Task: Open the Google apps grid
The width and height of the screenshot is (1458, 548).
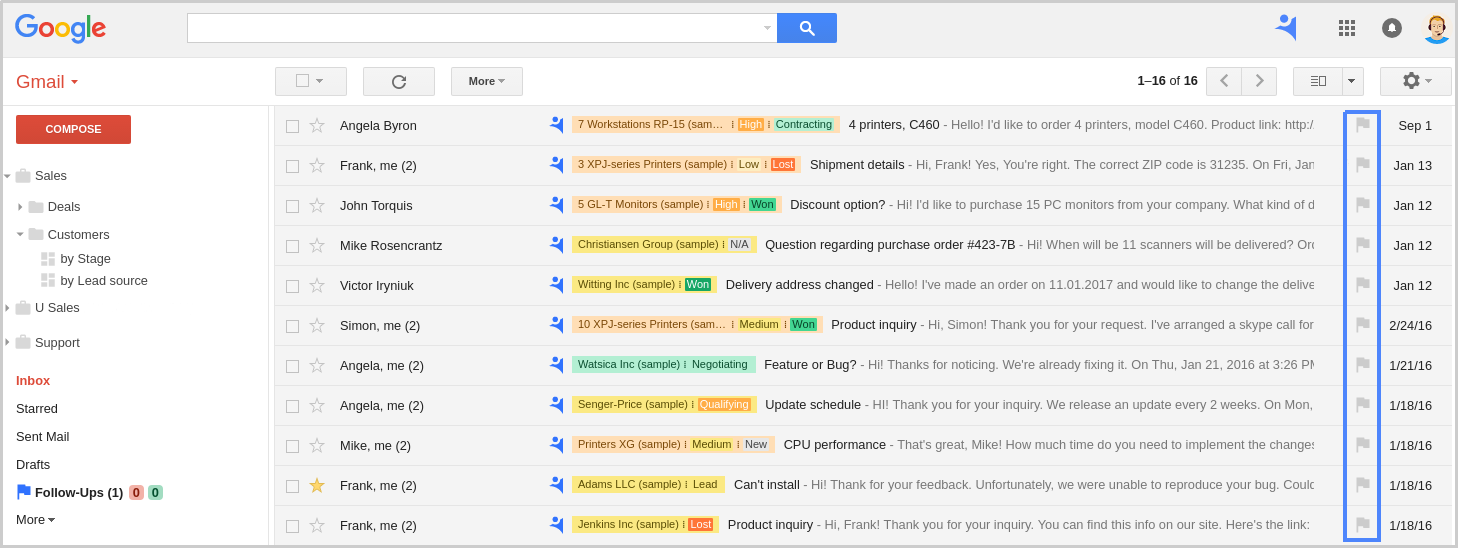Action: coord(1347,28)
